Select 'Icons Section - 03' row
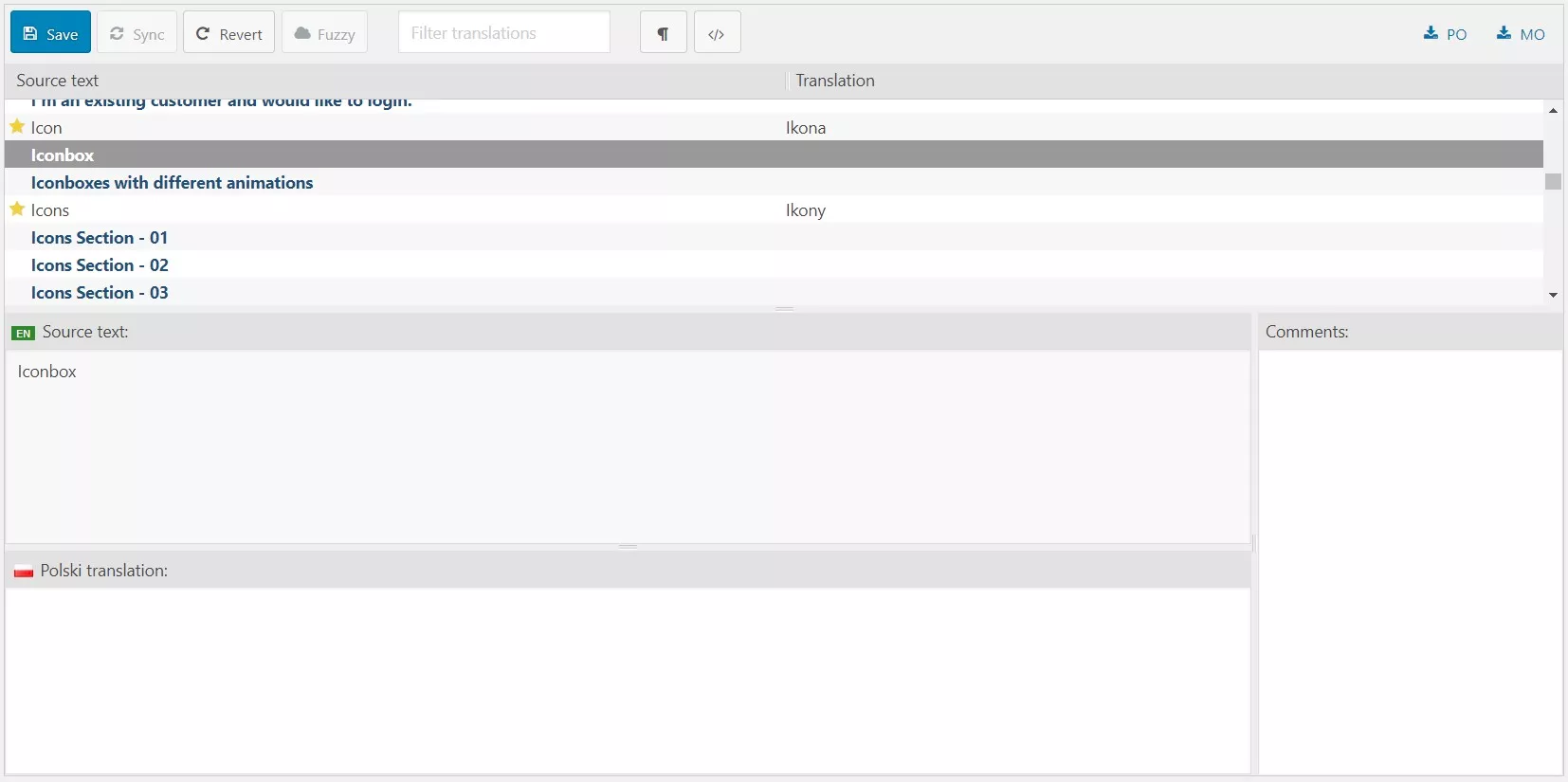 (x=774, y=292)
